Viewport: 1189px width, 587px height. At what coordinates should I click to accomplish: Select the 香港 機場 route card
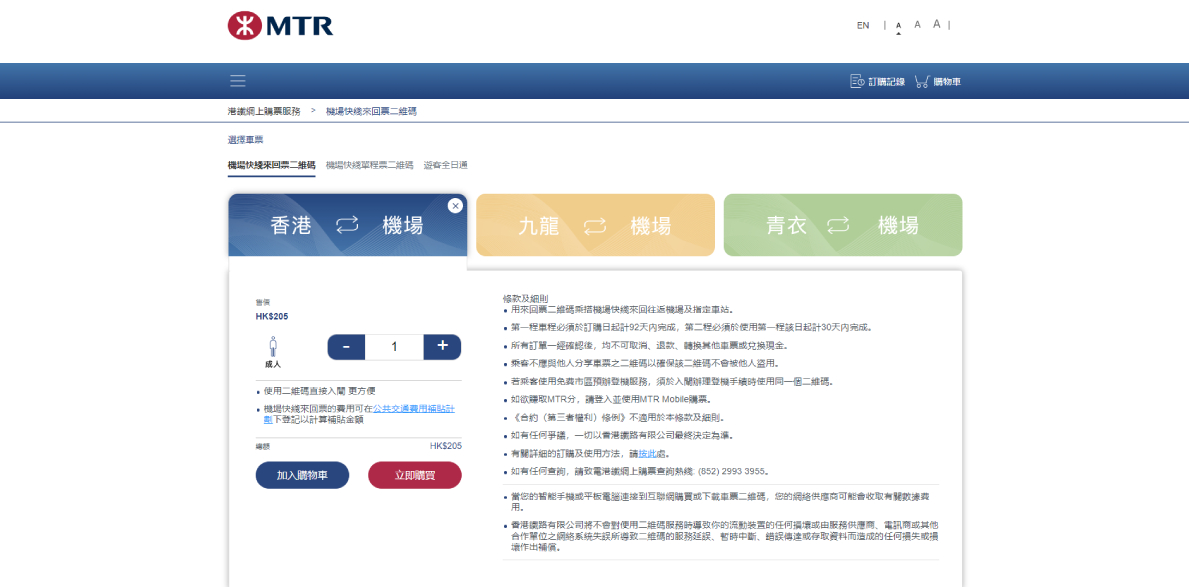tap(347, 225)
